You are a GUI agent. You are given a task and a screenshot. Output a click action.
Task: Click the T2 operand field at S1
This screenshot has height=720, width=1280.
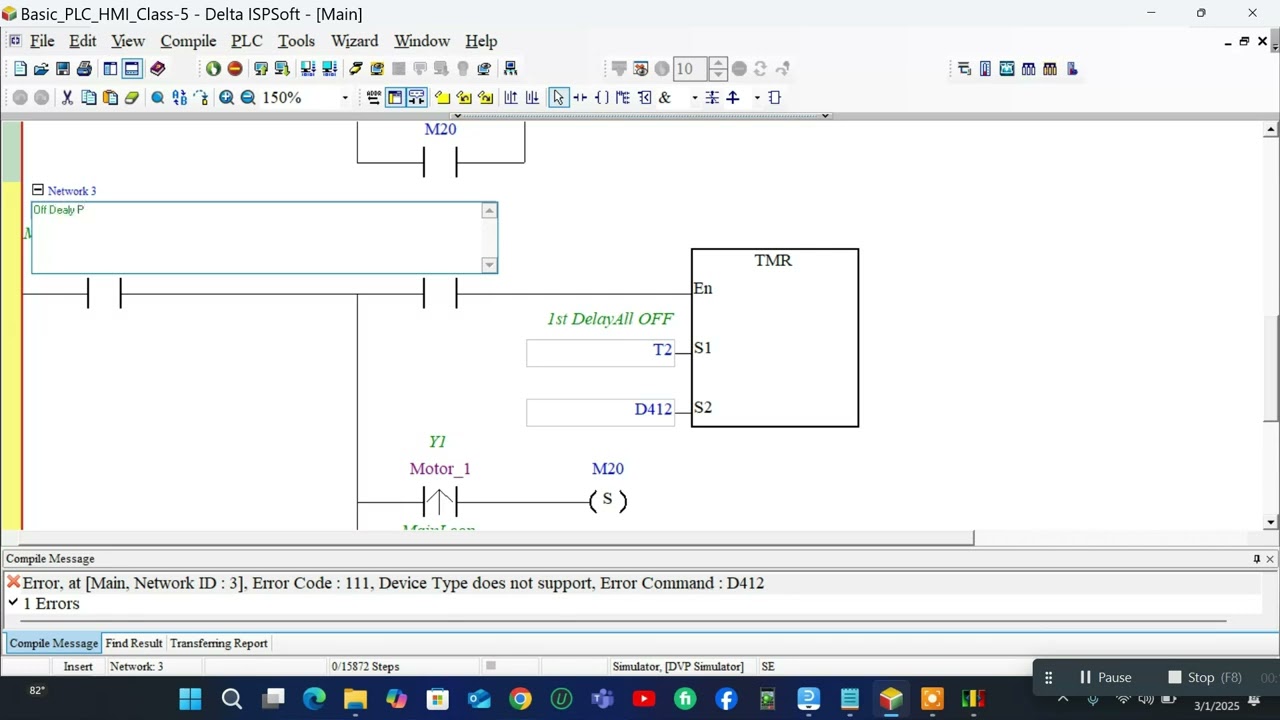[601, 353]
